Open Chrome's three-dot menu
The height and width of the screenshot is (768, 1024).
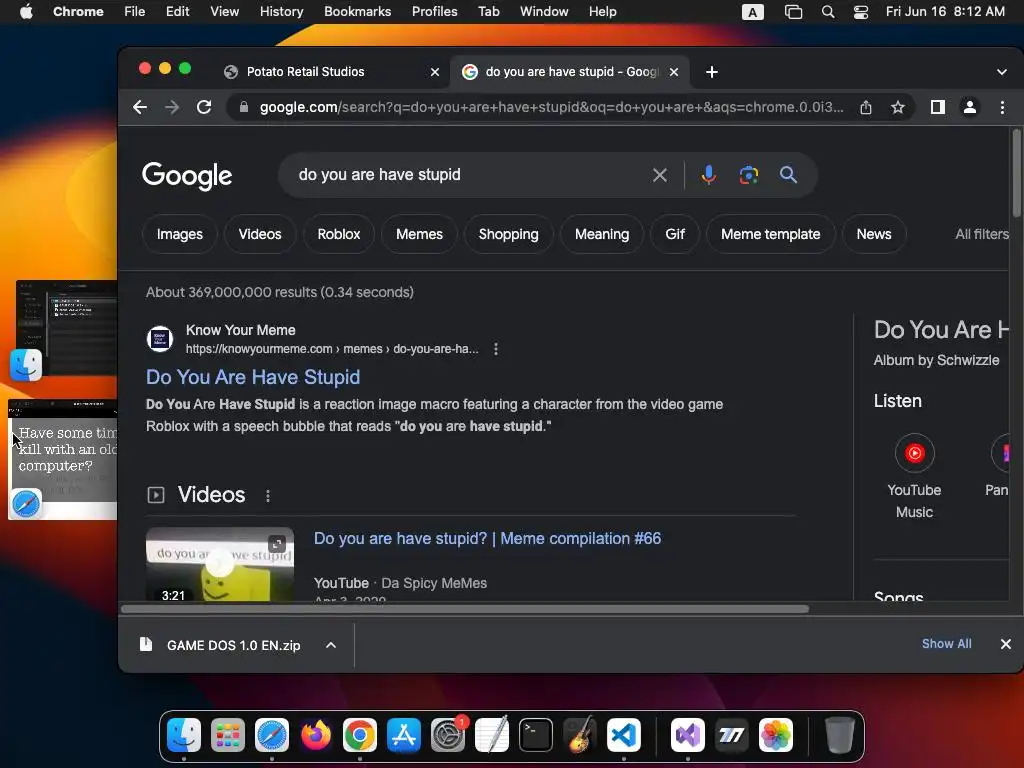1002,107
